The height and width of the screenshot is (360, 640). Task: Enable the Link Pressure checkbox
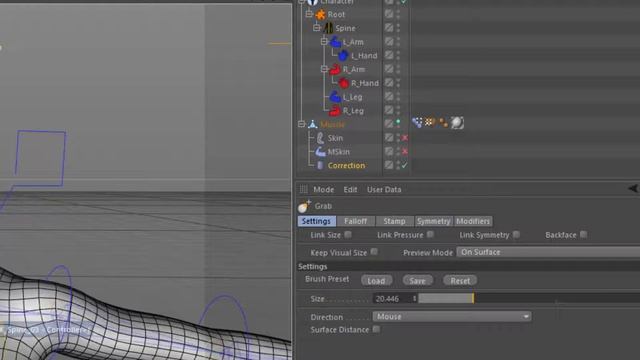(x=430, y=235)
